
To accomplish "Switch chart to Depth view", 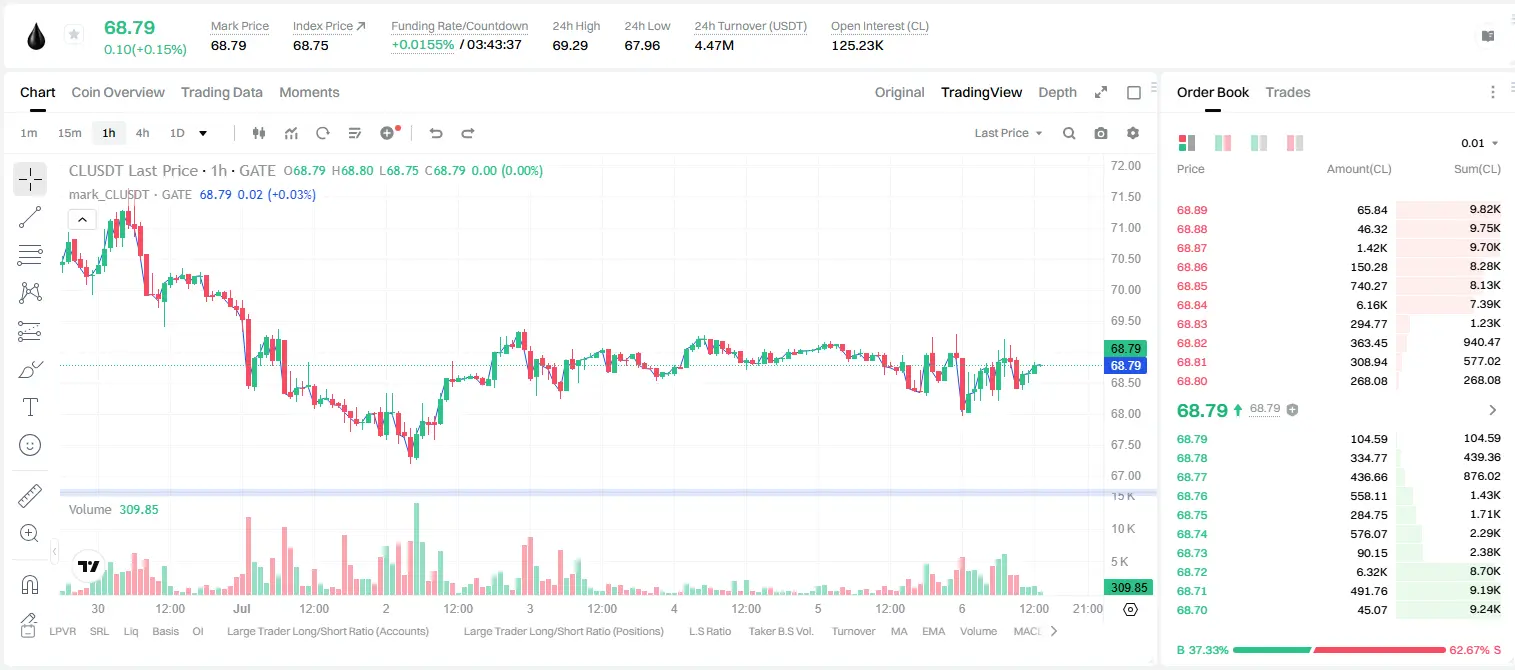I will tap(1057, 92).
